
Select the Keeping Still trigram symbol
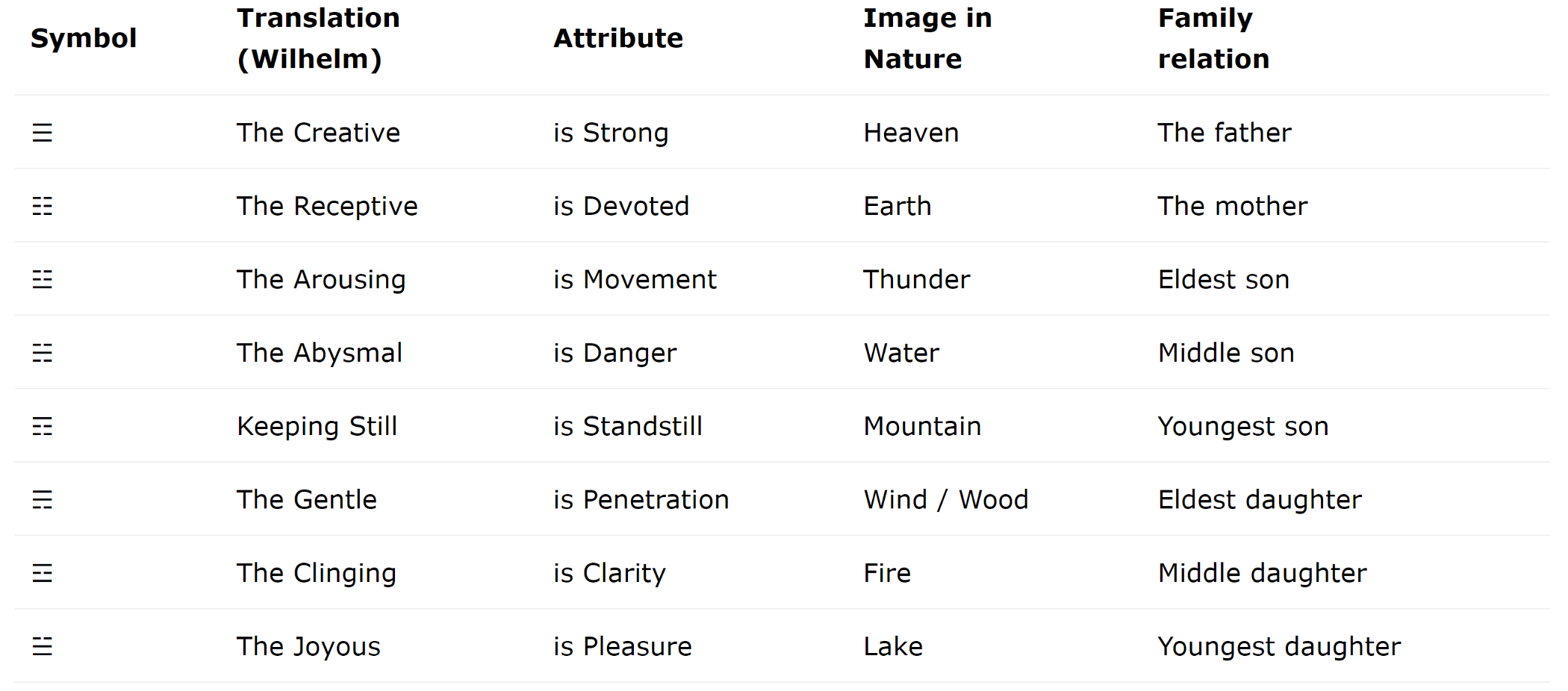43,426
